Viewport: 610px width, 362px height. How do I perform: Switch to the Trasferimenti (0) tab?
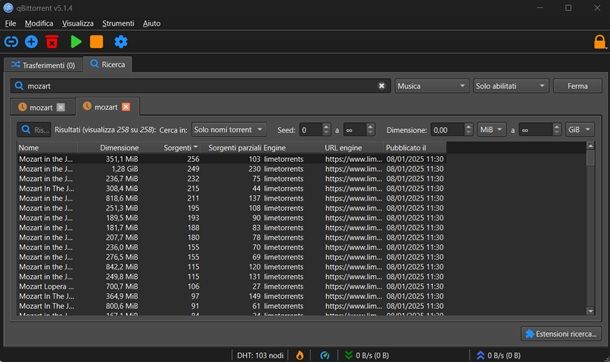(x=43, y=65)
